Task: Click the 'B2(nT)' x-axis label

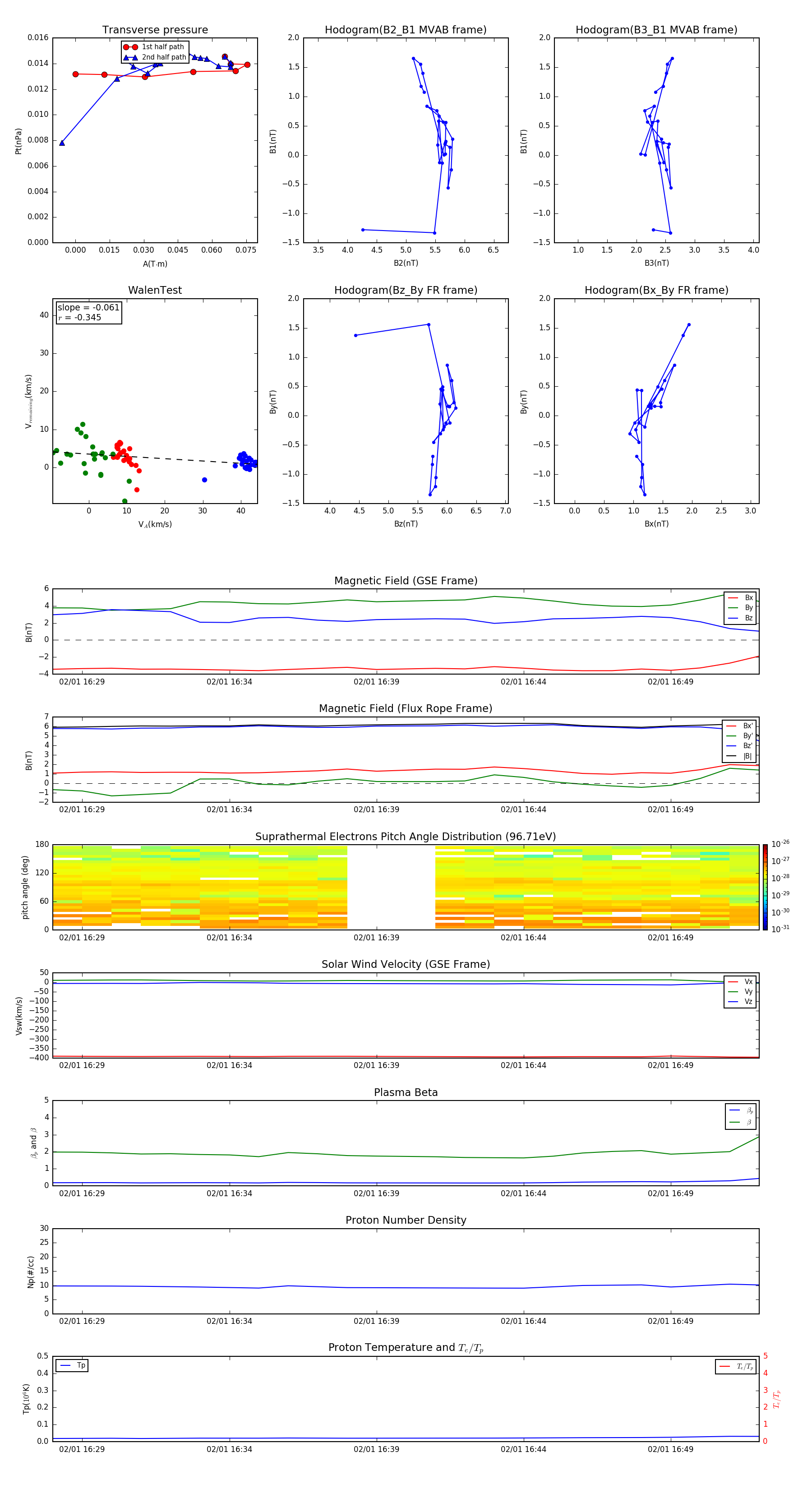Action: point(406,263)
